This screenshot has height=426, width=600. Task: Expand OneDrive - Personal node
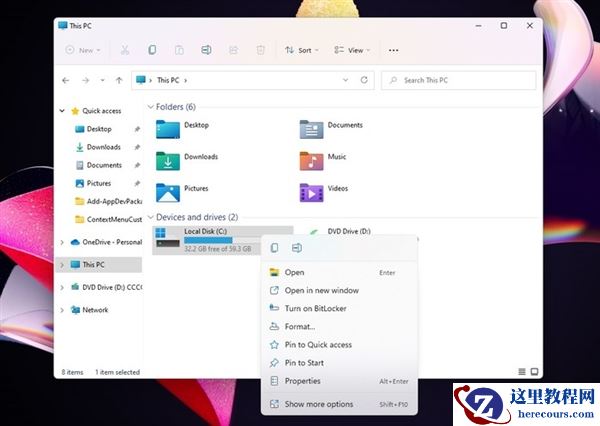point(62,242)
